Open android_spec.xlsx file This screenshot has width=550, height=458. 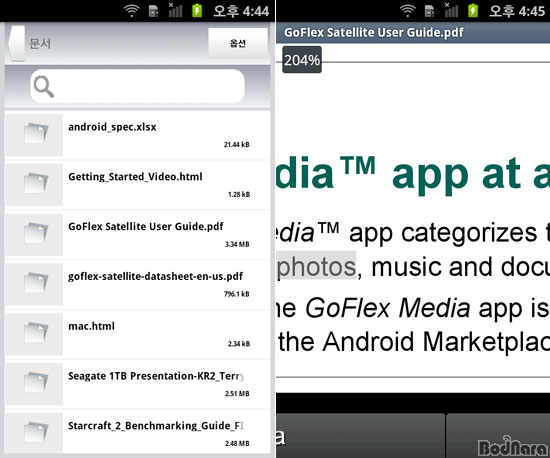(x=137, y=135)
